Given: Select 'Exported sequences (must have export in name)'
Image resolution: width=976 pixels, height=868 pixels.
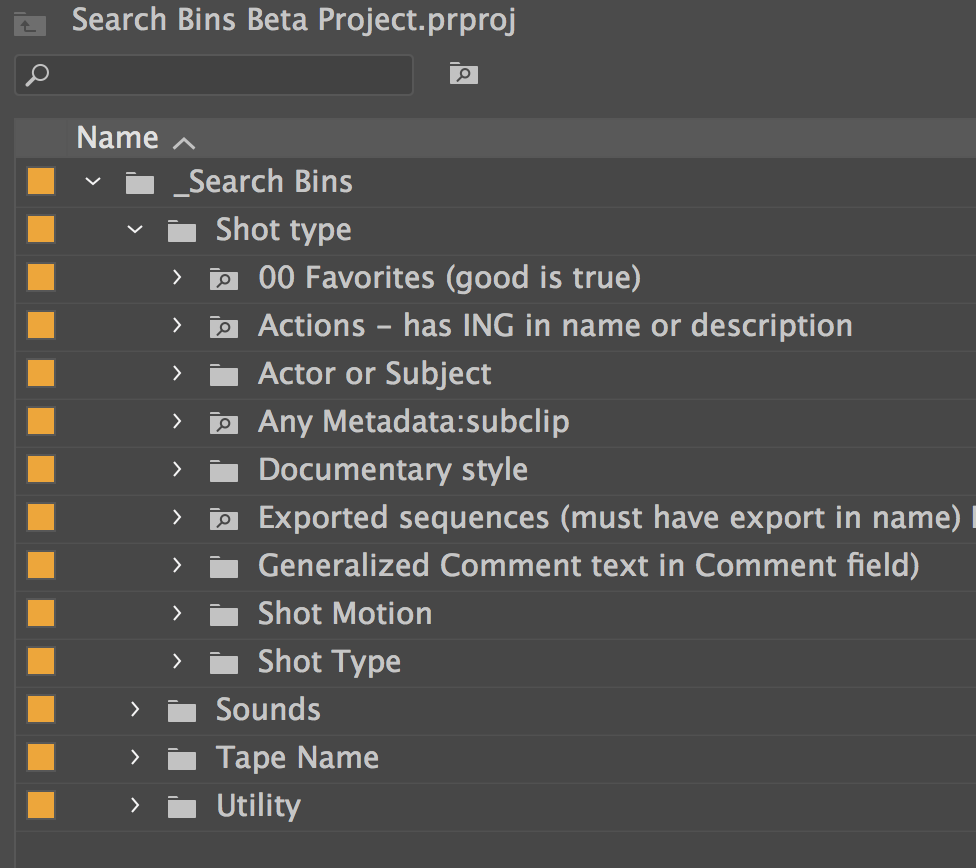Looking at the screenshot, I should point(610,518).
